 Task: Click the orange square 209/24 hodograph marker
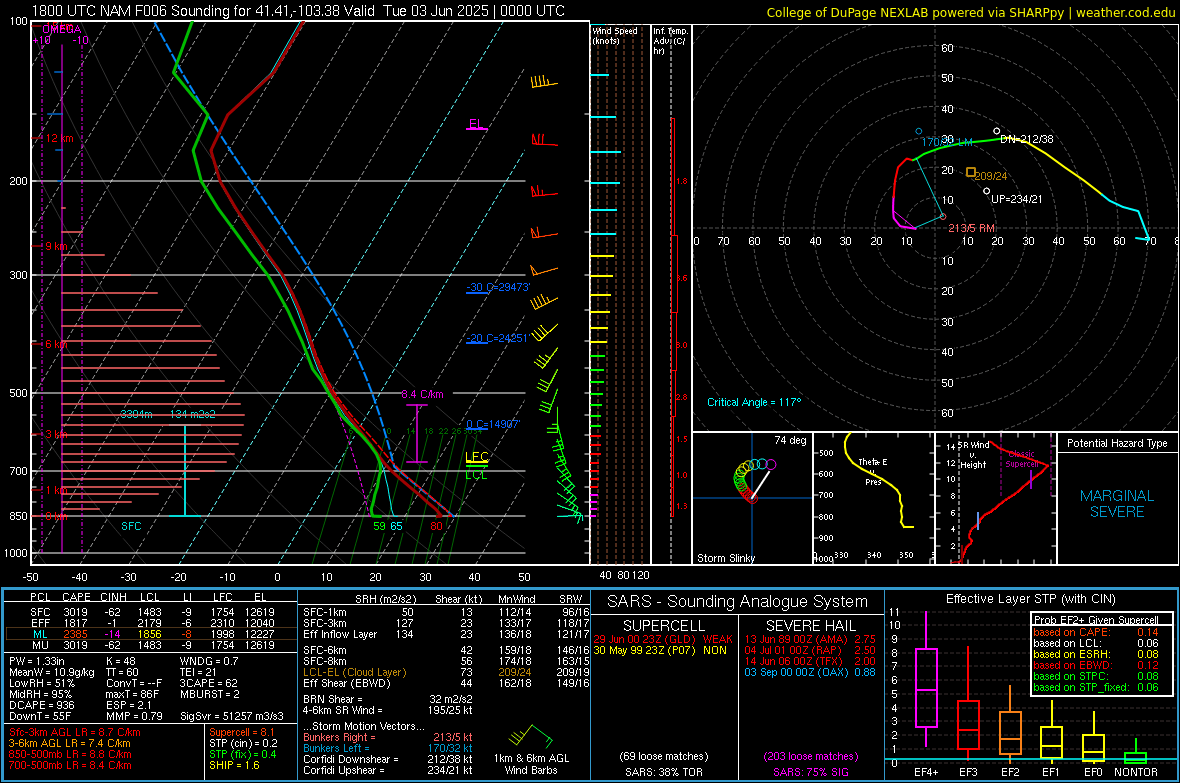pos(971,172)
